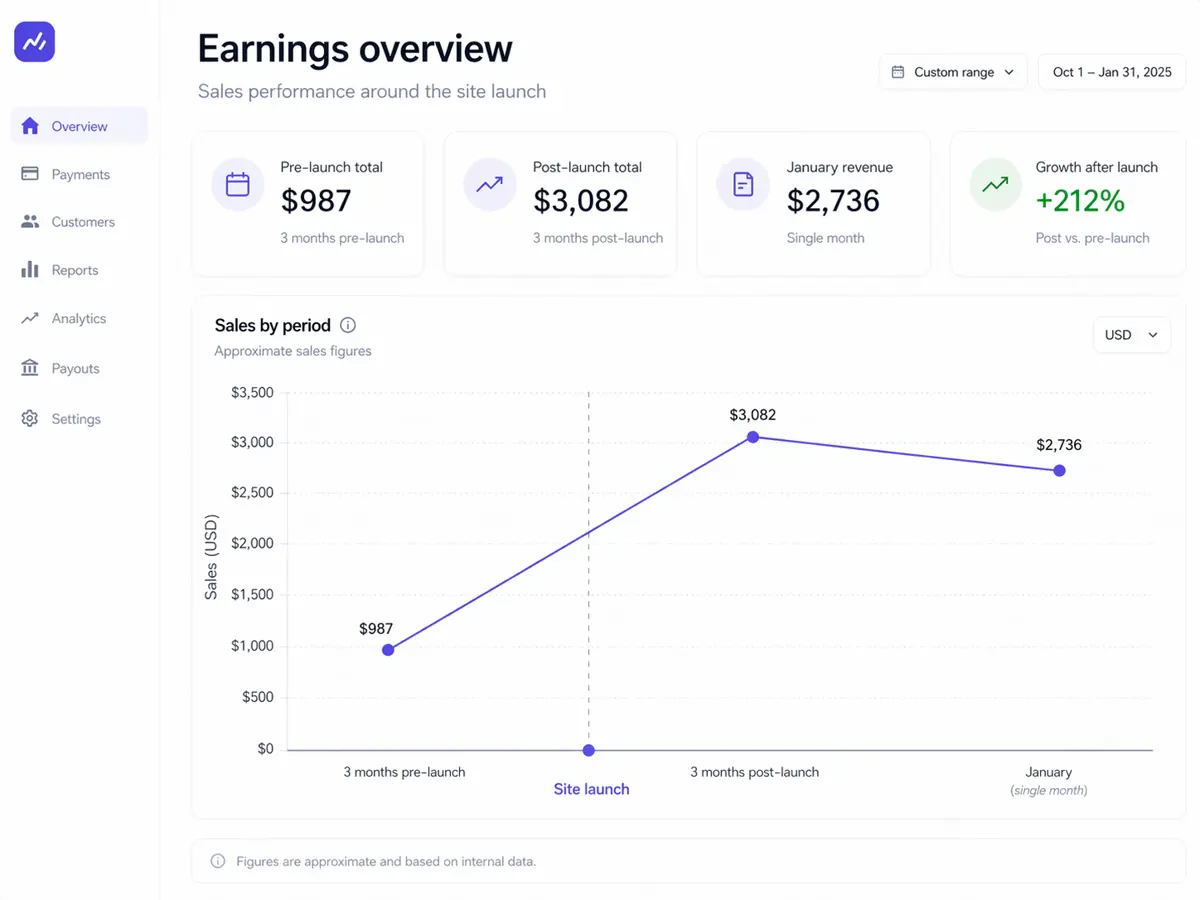Viewport: 1200px width, 900px height.
Task: Click the 3 months post-launch axis label
Action: click(754, 772)
